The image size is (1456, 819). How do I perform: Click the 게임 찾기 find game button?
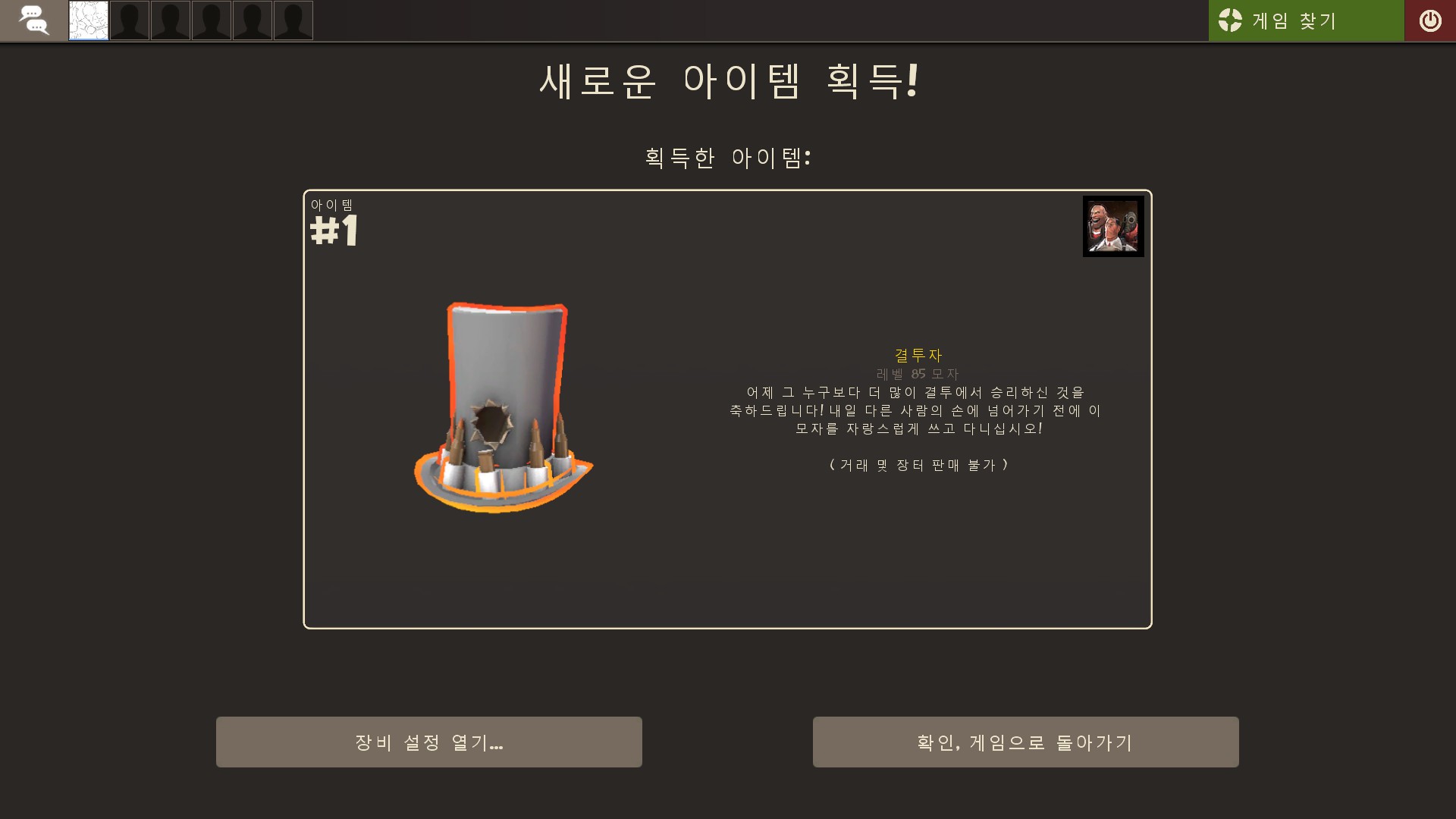click(x=1306, y=20)
